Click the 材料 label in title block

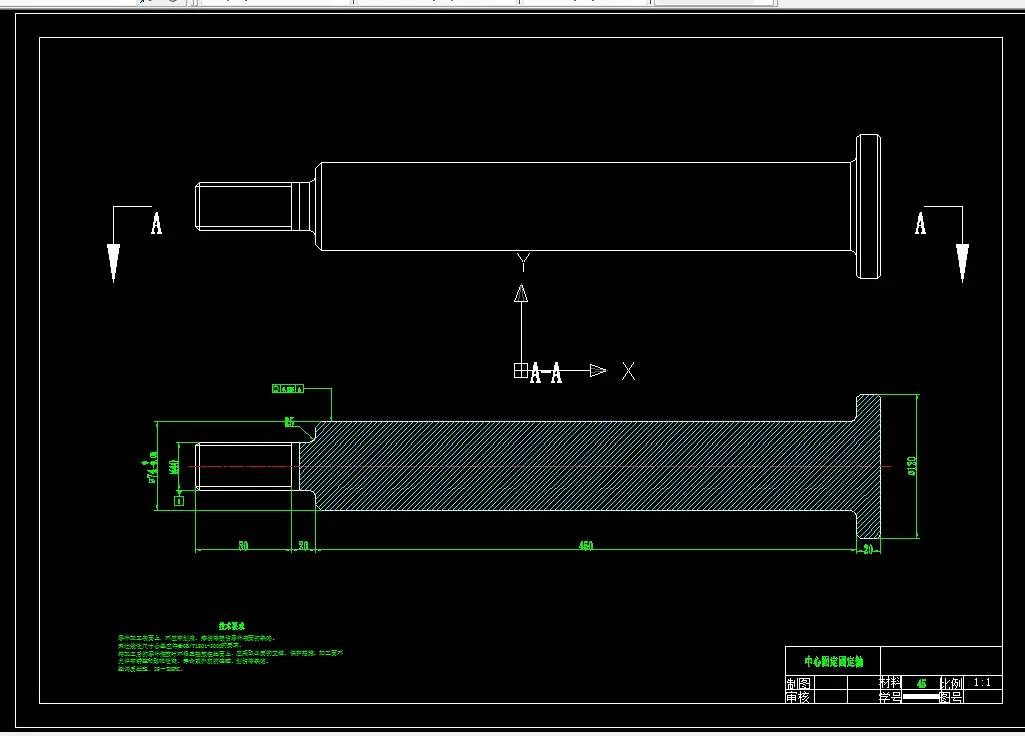890,682
